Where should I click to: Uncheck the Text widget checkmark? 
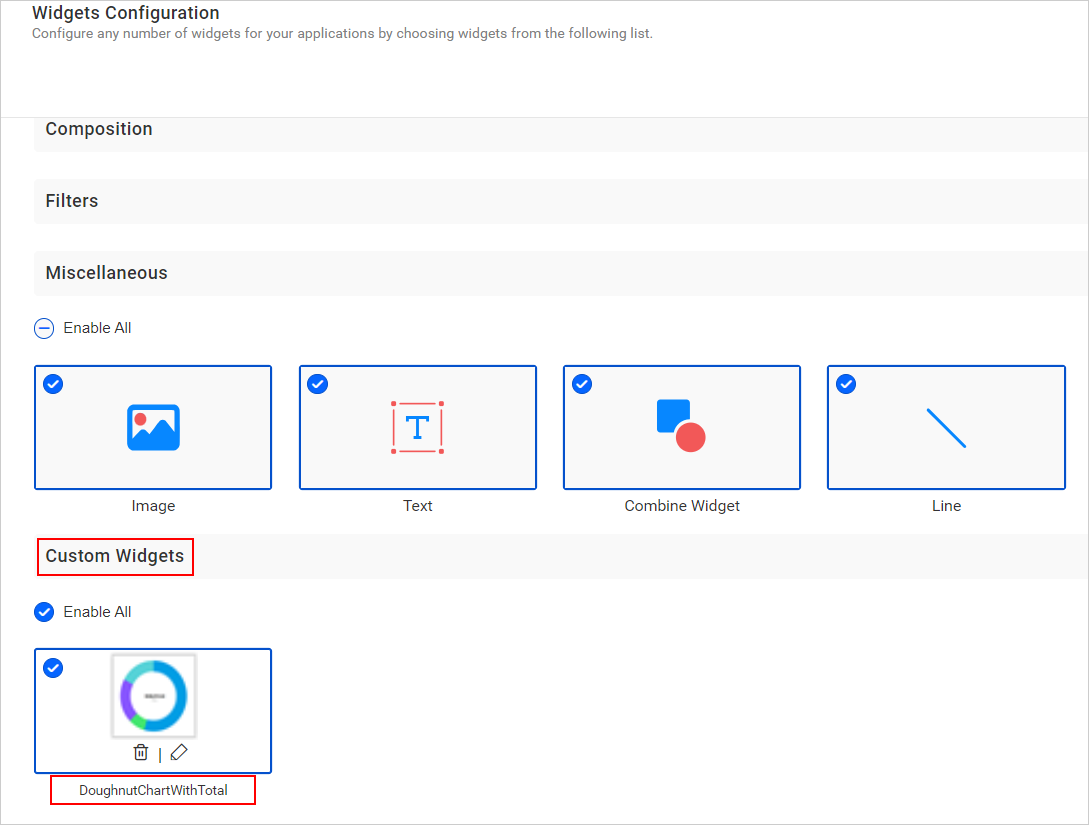coord(317,384)
